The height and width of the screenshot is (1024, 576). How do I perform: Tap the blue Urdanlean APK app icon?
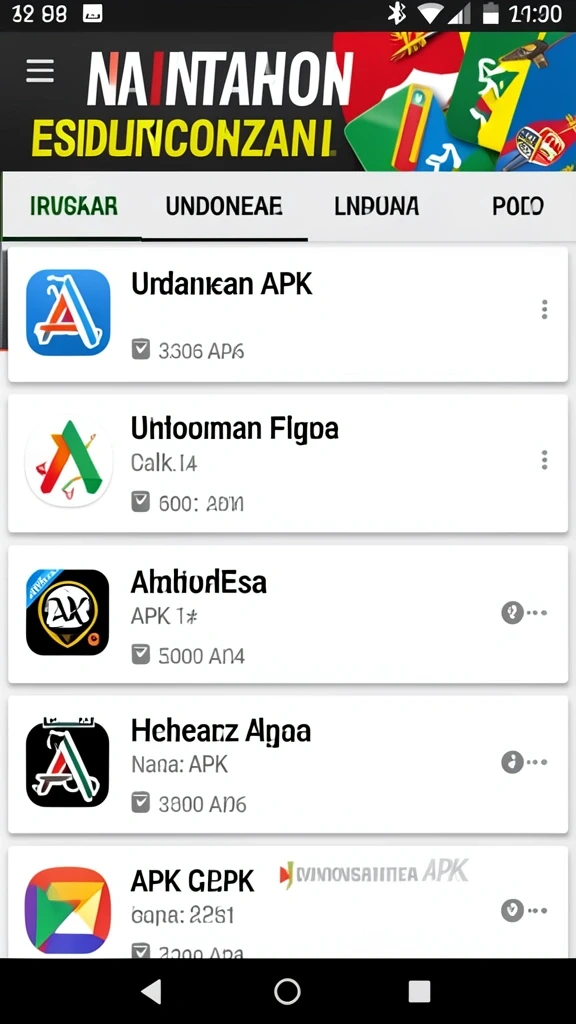click(68, 312)
